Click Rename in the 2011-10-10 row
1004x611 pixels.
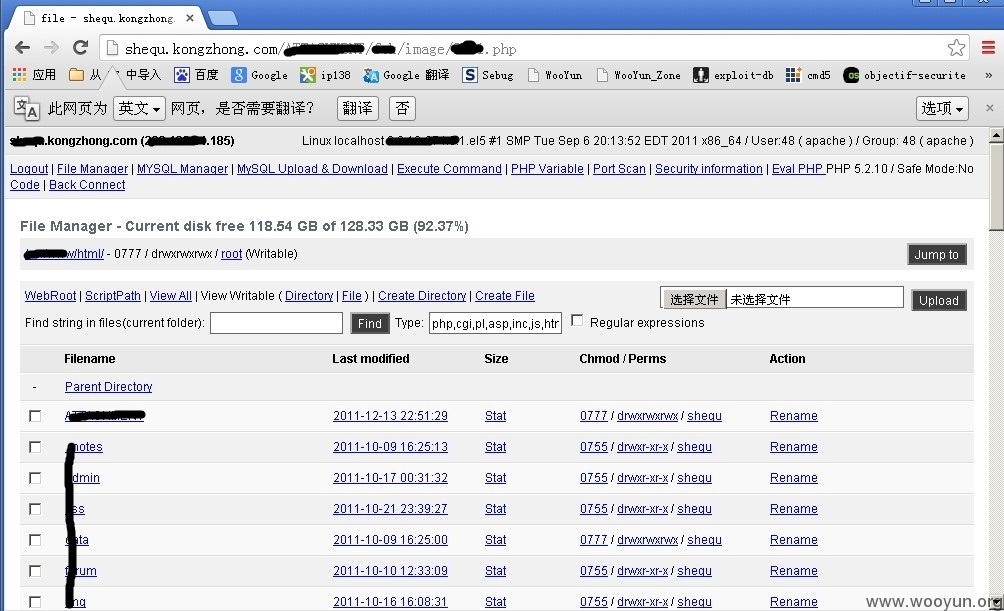click(793, 571)
